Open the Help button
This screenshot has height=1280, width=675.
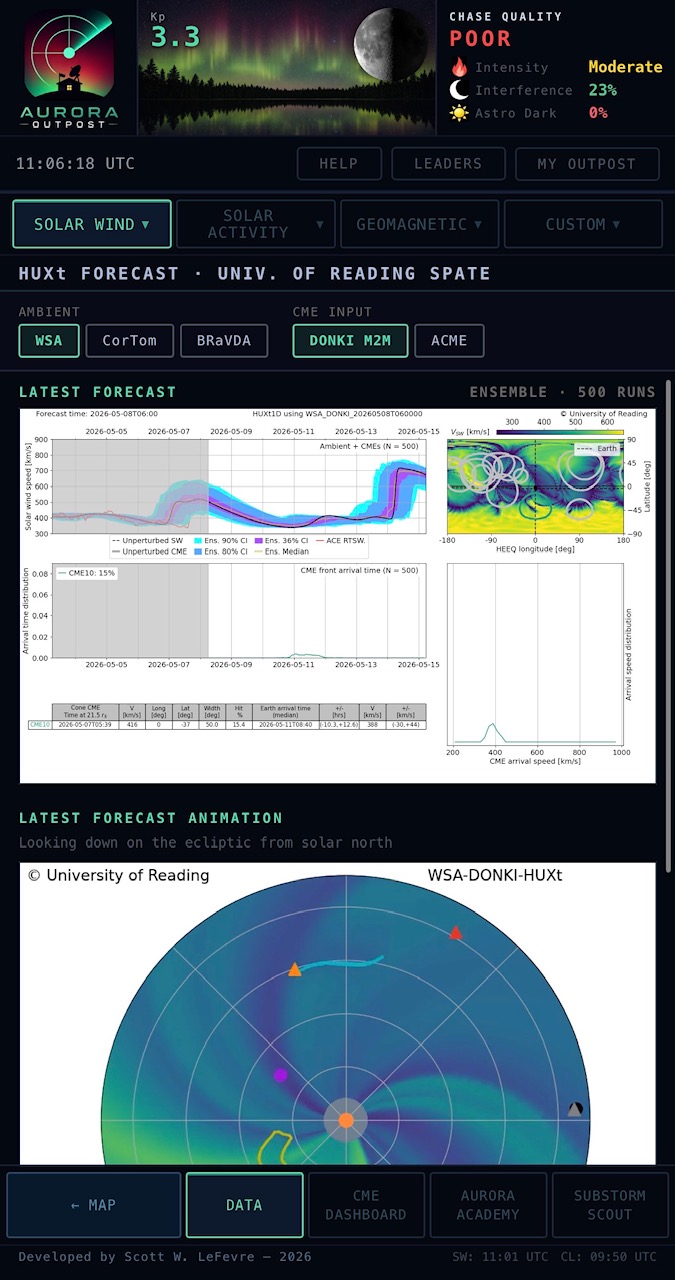coord(339,164)
